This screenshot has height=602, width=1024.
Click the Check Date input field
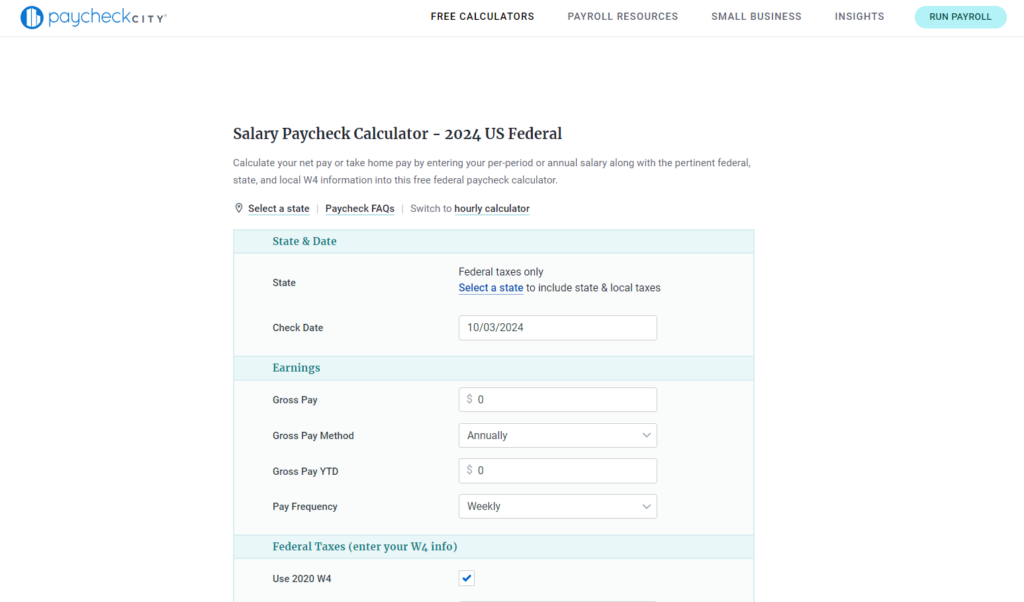click(557, 327)
